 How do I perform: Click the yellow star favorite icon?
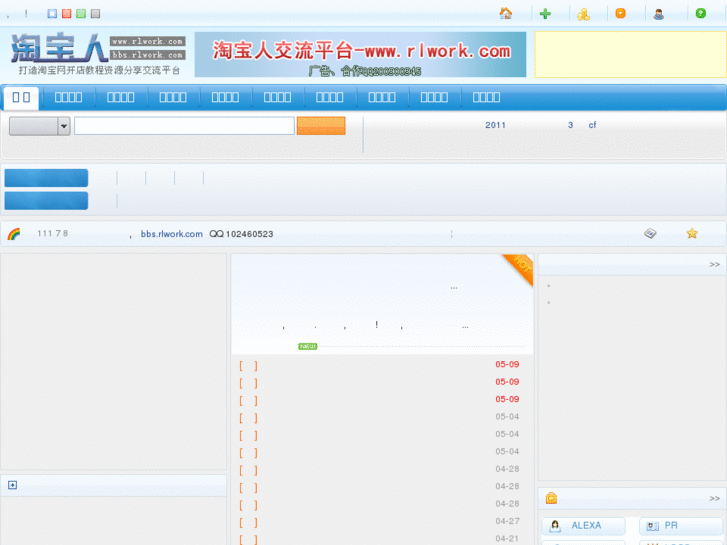[692, 233]
